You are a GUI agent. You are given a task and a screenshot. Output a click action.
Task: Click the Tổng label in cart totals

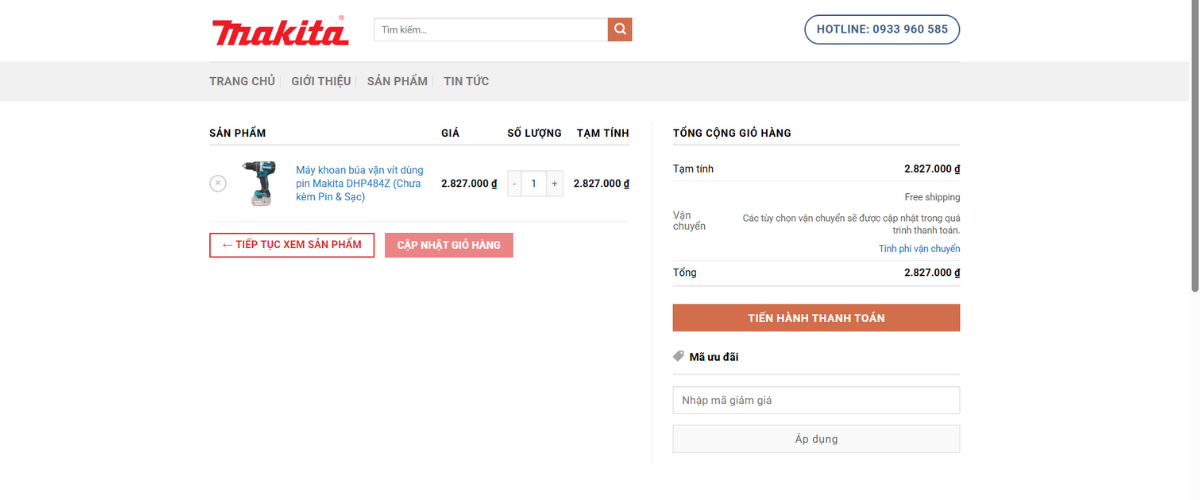tap(685, 272)
